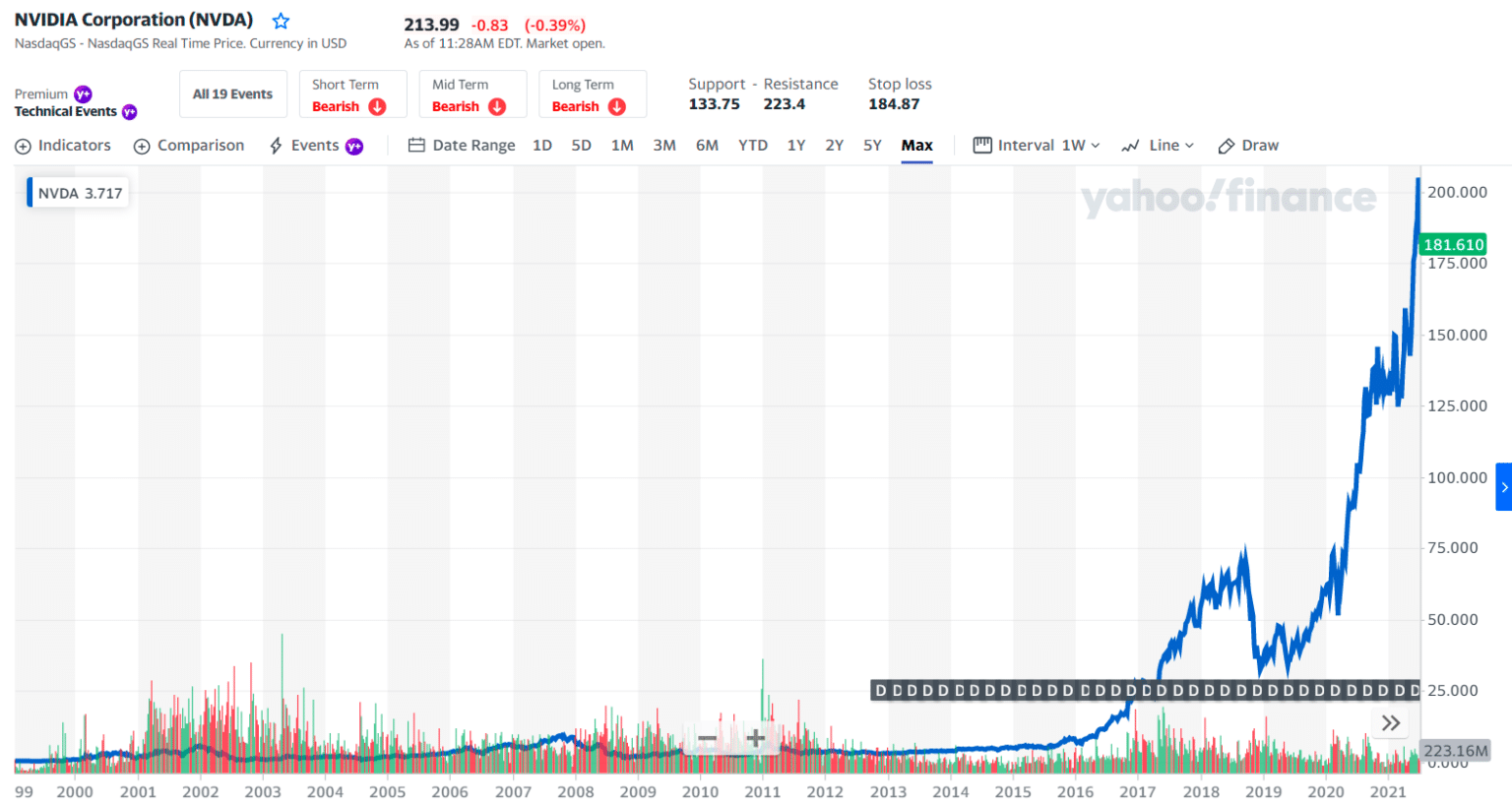Switch to the 1Y range tab
This screenshot has width=1512, height=806.
point(796,145)
